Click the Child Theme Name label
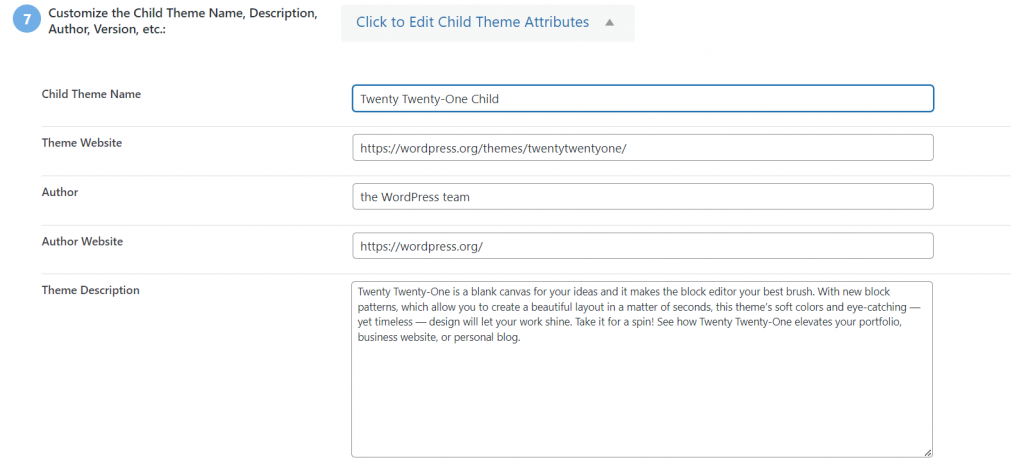 (x=91, y=94)
